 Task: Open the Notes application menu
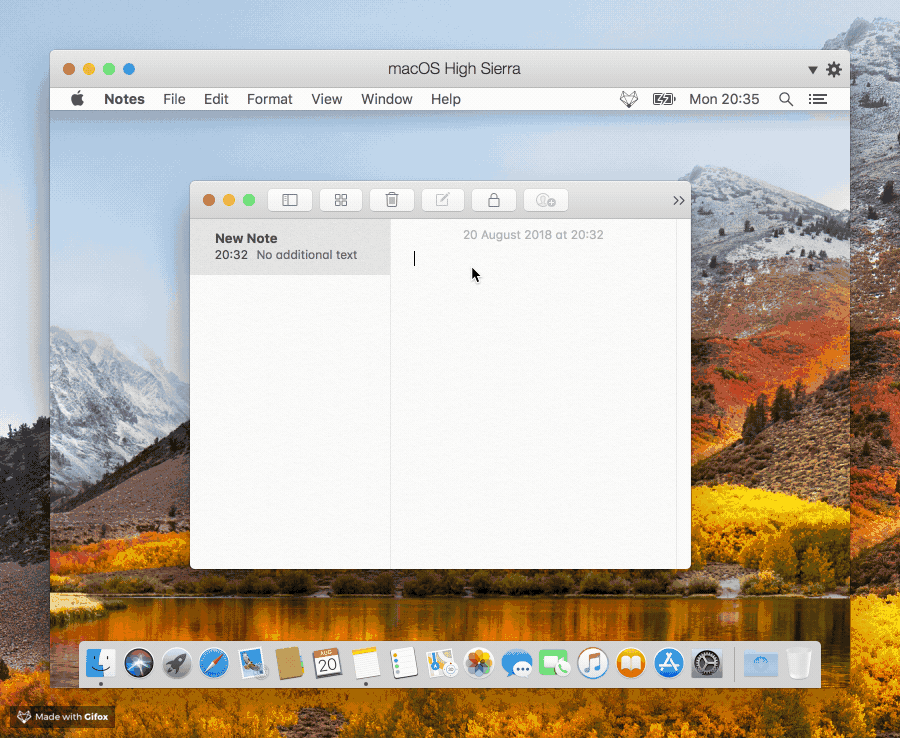[x=124, y=99]
